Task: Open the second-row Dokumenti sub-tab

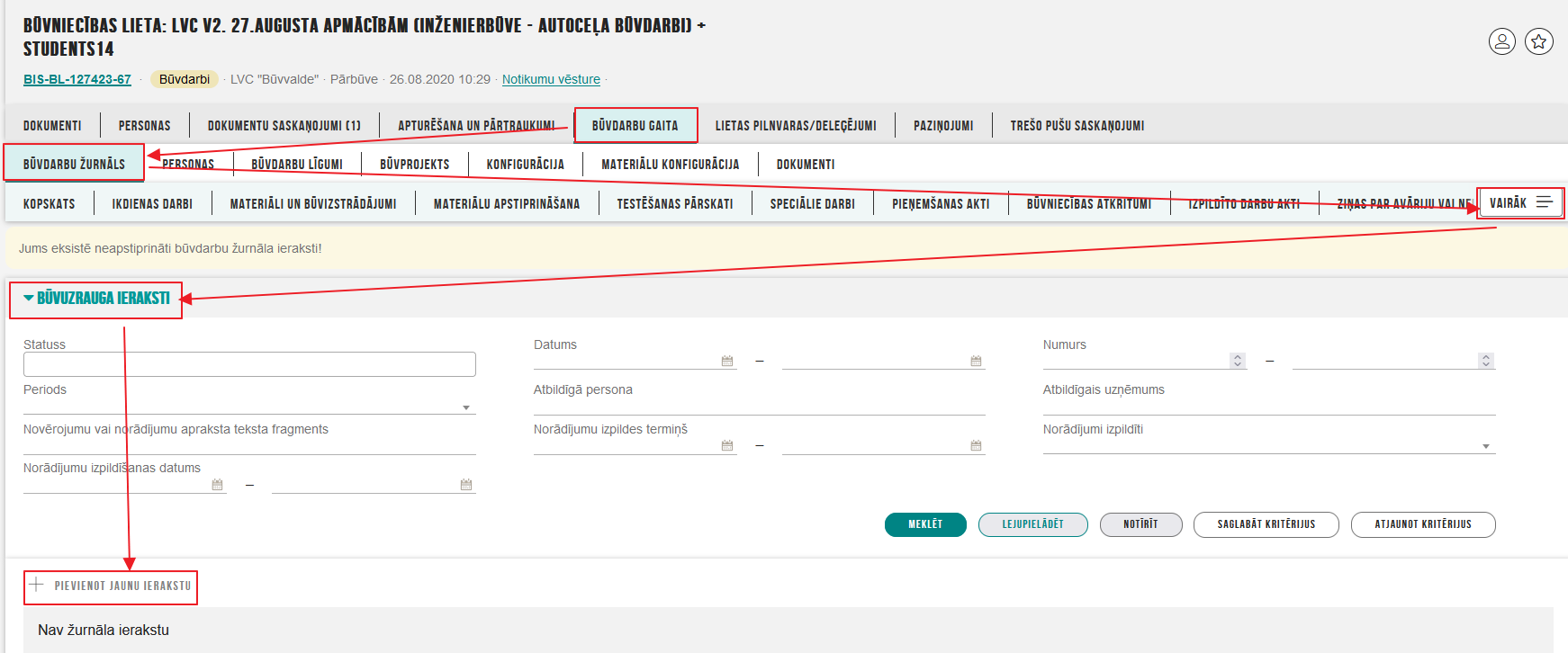Action: click(x=806, y=165)
